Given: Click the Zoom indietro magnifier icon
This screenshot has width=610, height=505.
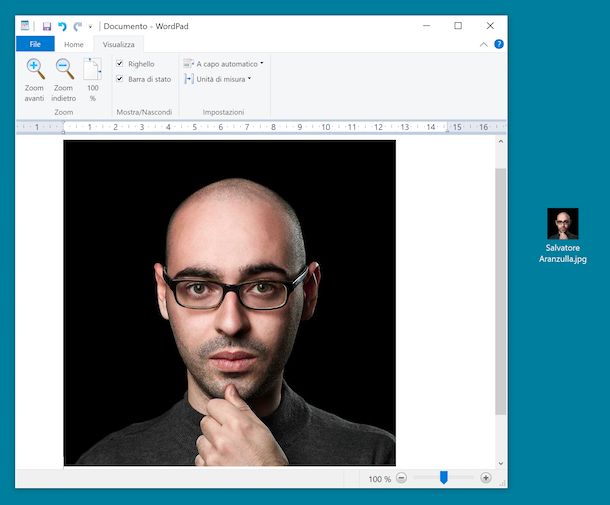Looking at the screenshot, I should pos(64,69).
